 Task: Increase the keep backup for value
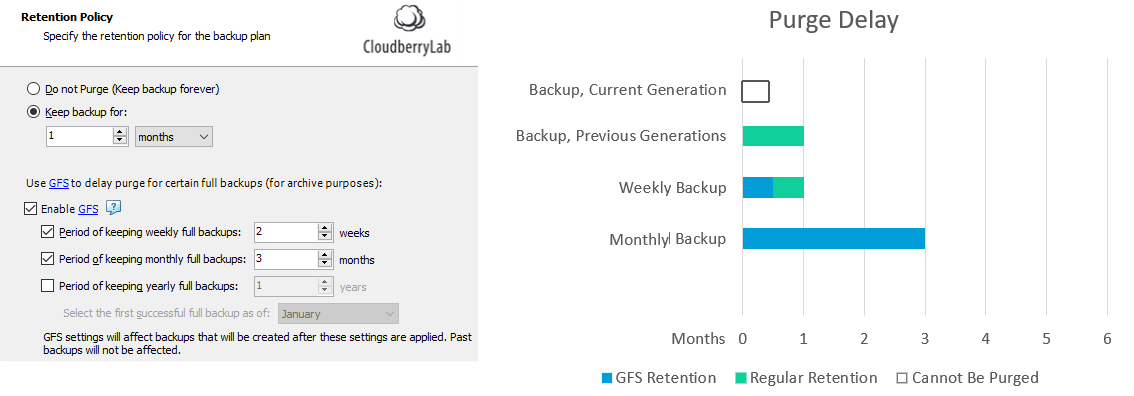click(120, 132)
